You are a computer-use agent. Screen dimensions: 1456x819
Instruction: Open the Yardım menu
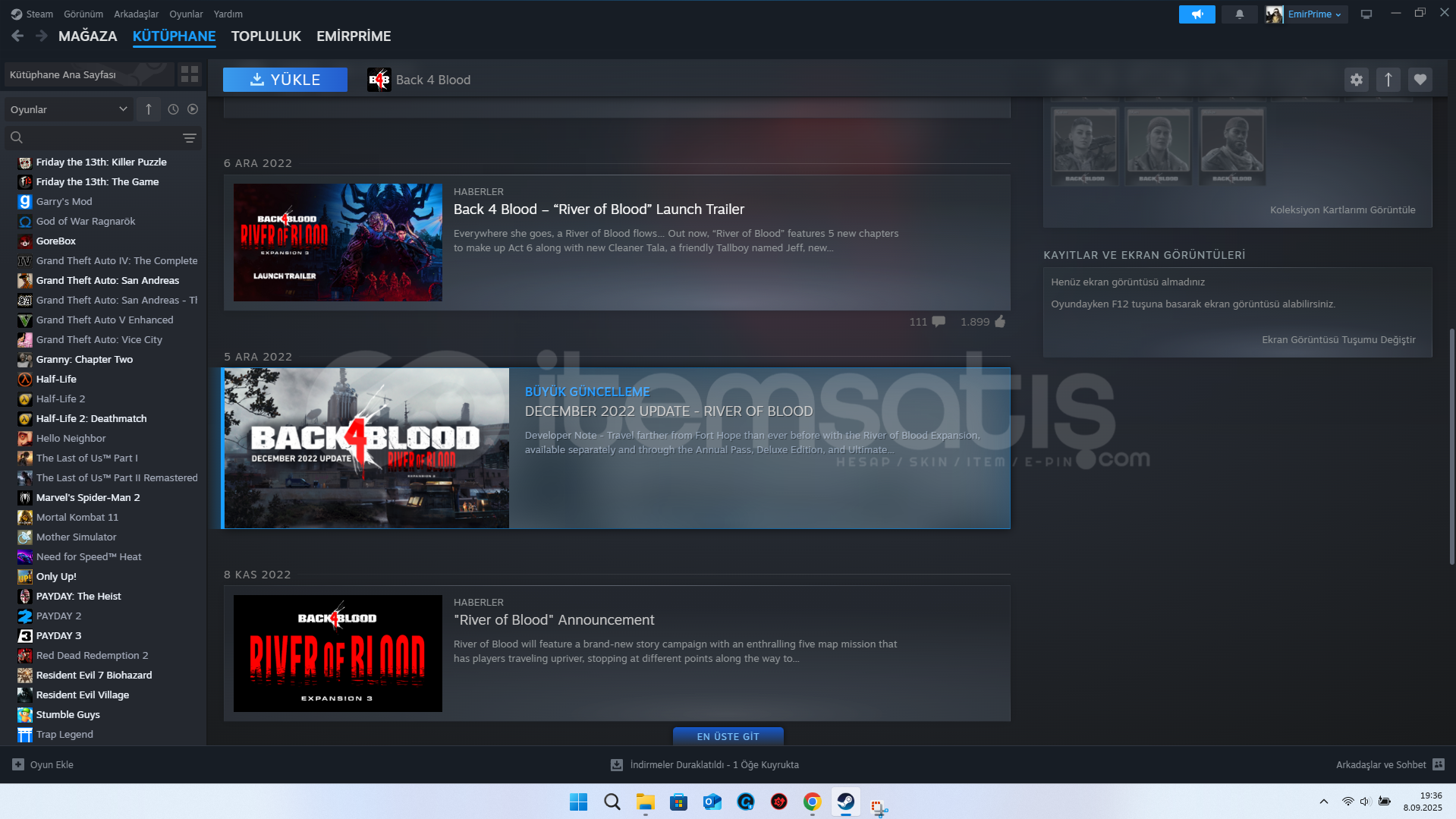228,14
